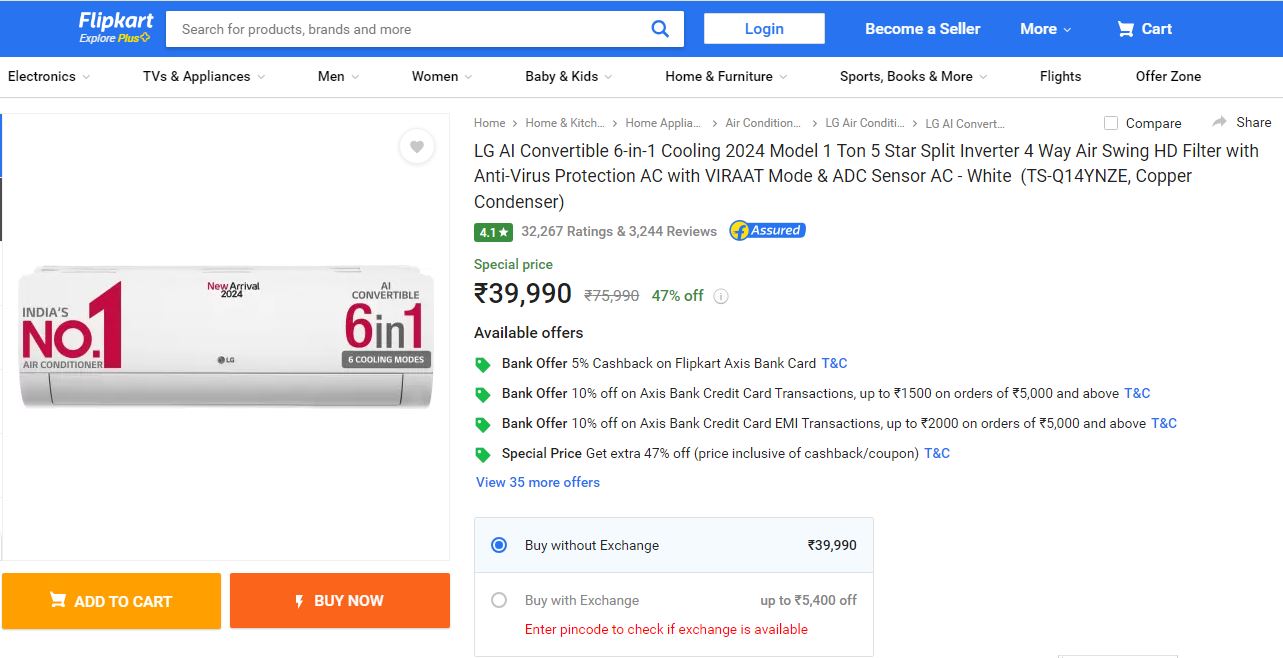Screen dimensions: 1283x658
Task: Click the Flipkart Assured badge
Action: pos(766,231)
